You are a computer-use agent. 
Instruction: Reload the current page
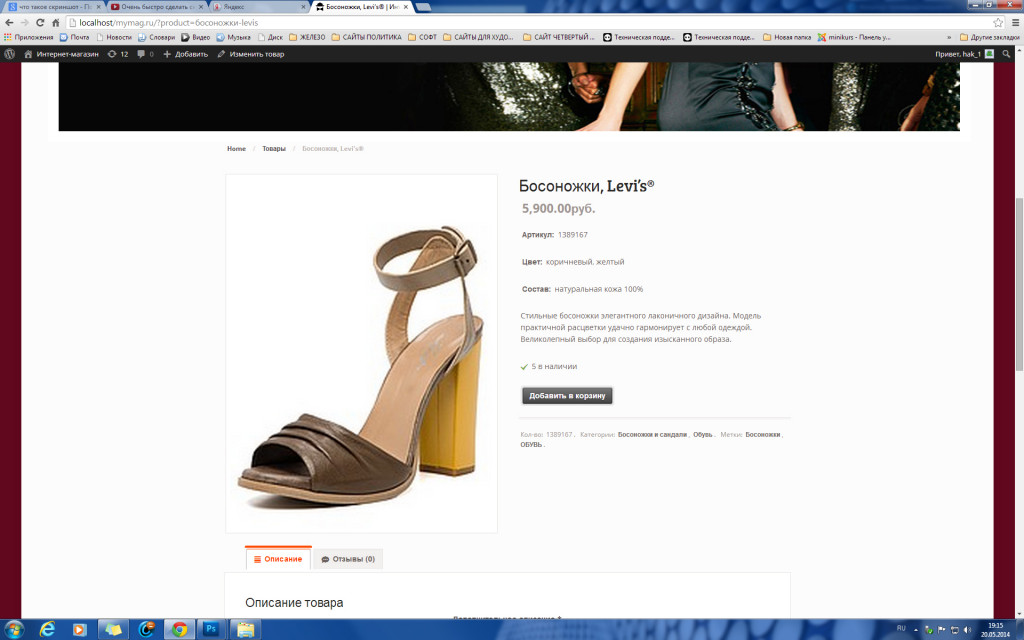[40, 22]
